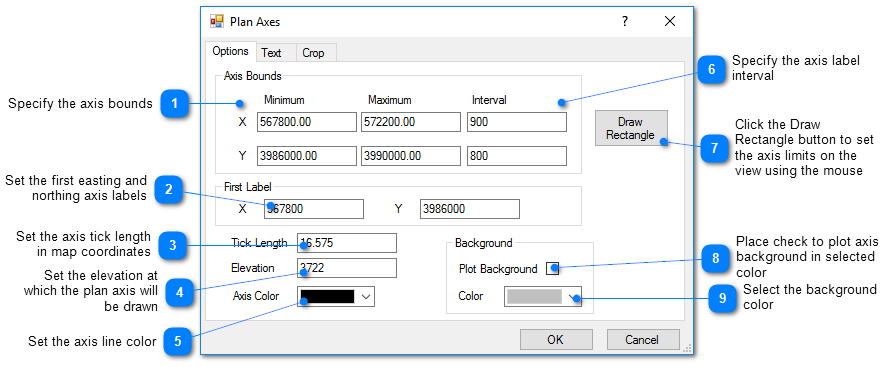This screenshot has width=883, height=367.
Task: Click the Interval column label
Action: click(489, 100)
